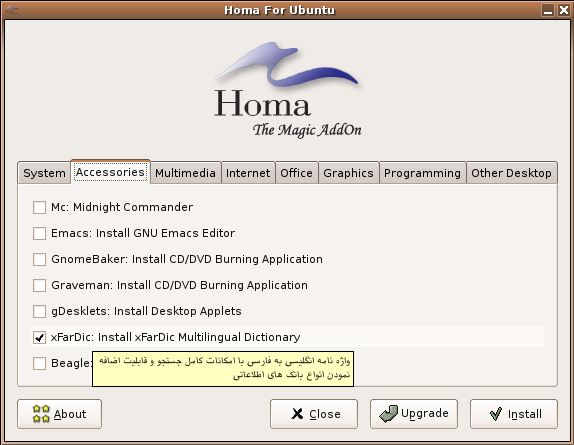574x445 pixels.
Task: Close window with title bar X
Action: (x=563, y=10)
